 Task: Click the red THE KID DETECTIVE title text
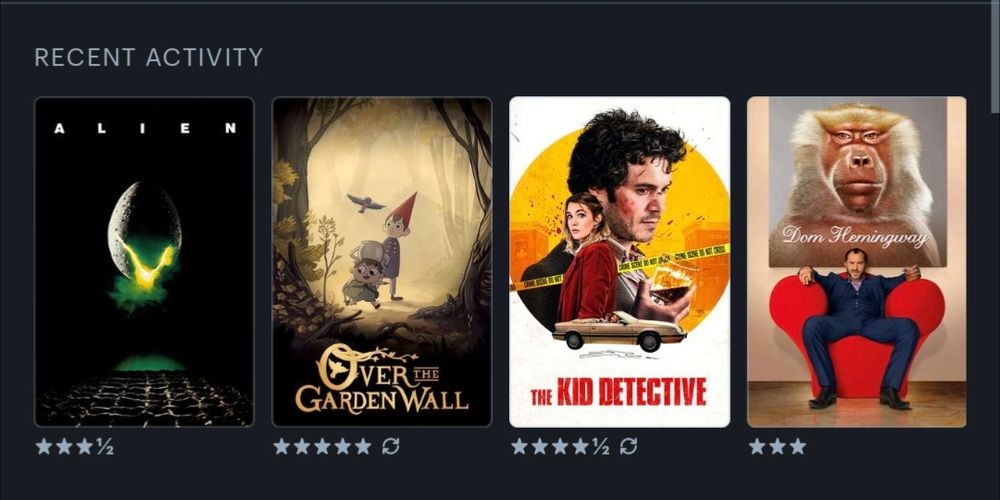point(619,392)
